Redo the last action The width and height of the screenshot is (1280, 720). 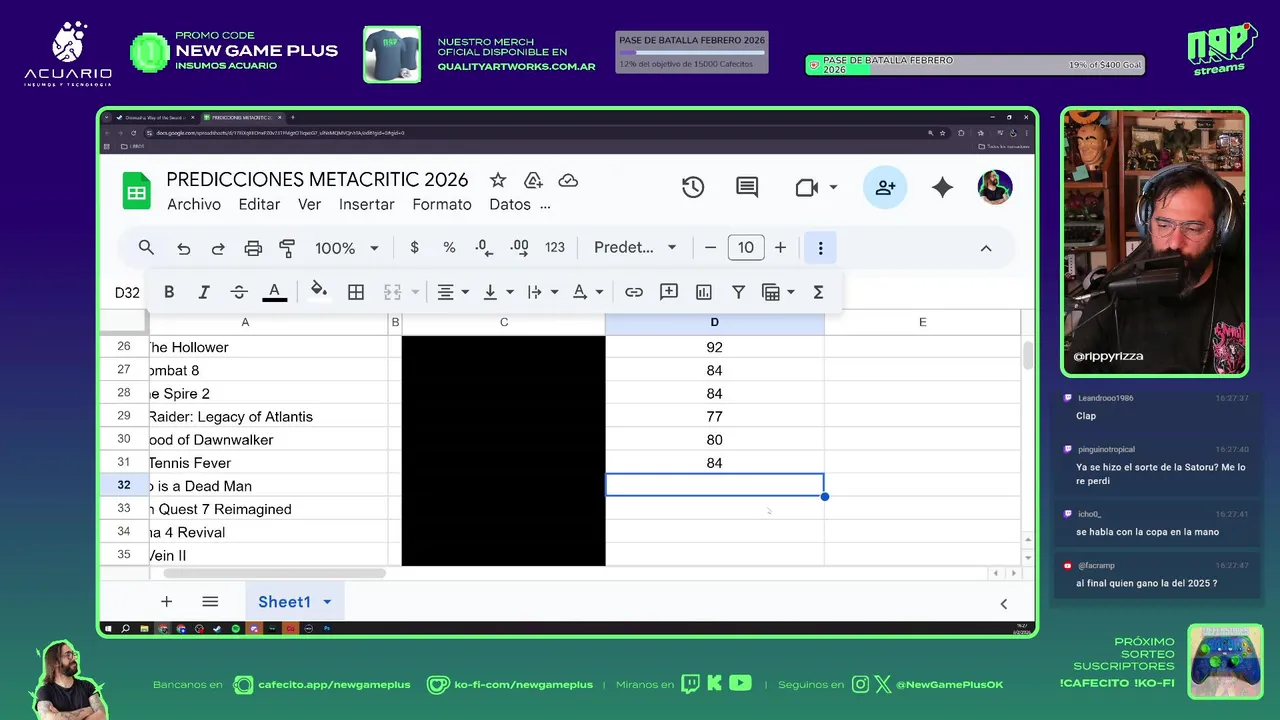(x=218, y=248)
